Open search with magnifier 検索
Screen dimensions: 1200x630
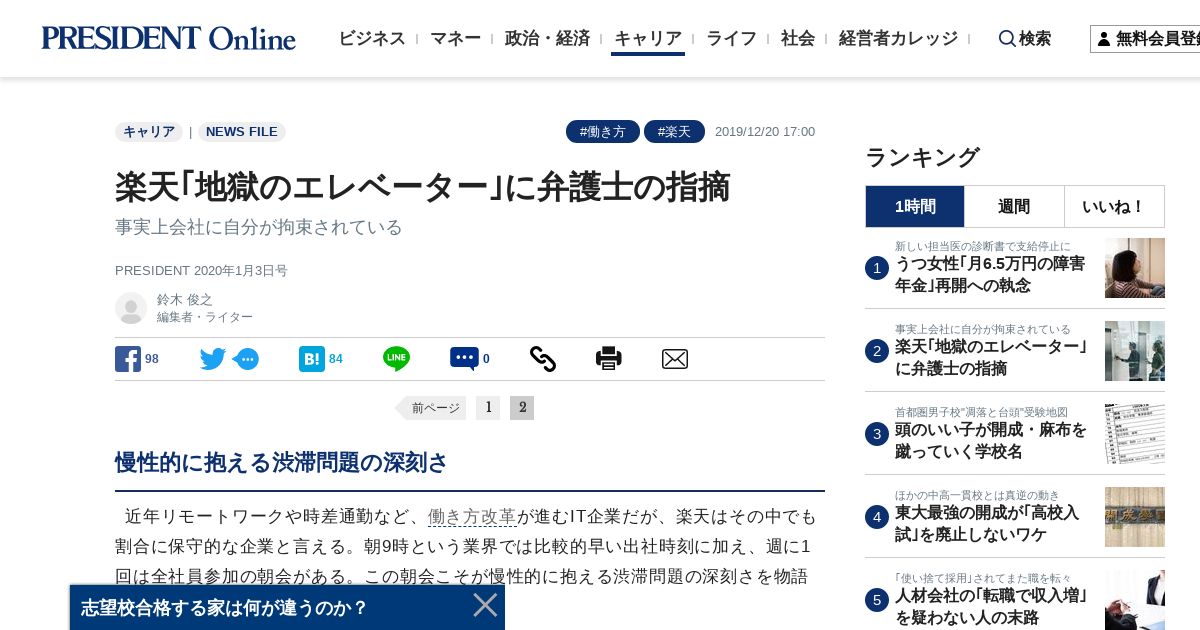point(1025,38)
